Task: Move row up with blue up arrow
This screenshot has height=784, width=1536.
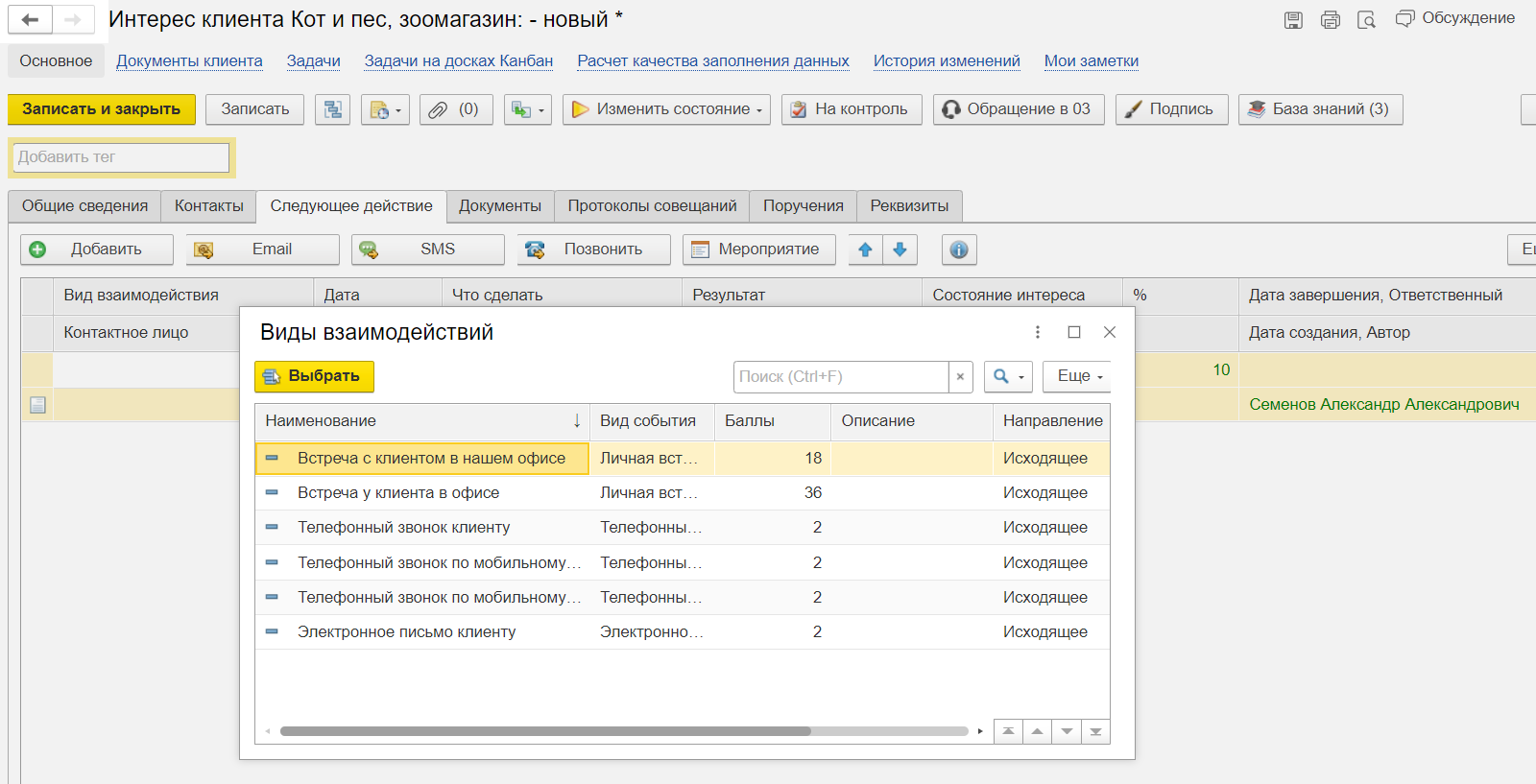Action: [865, 249]
